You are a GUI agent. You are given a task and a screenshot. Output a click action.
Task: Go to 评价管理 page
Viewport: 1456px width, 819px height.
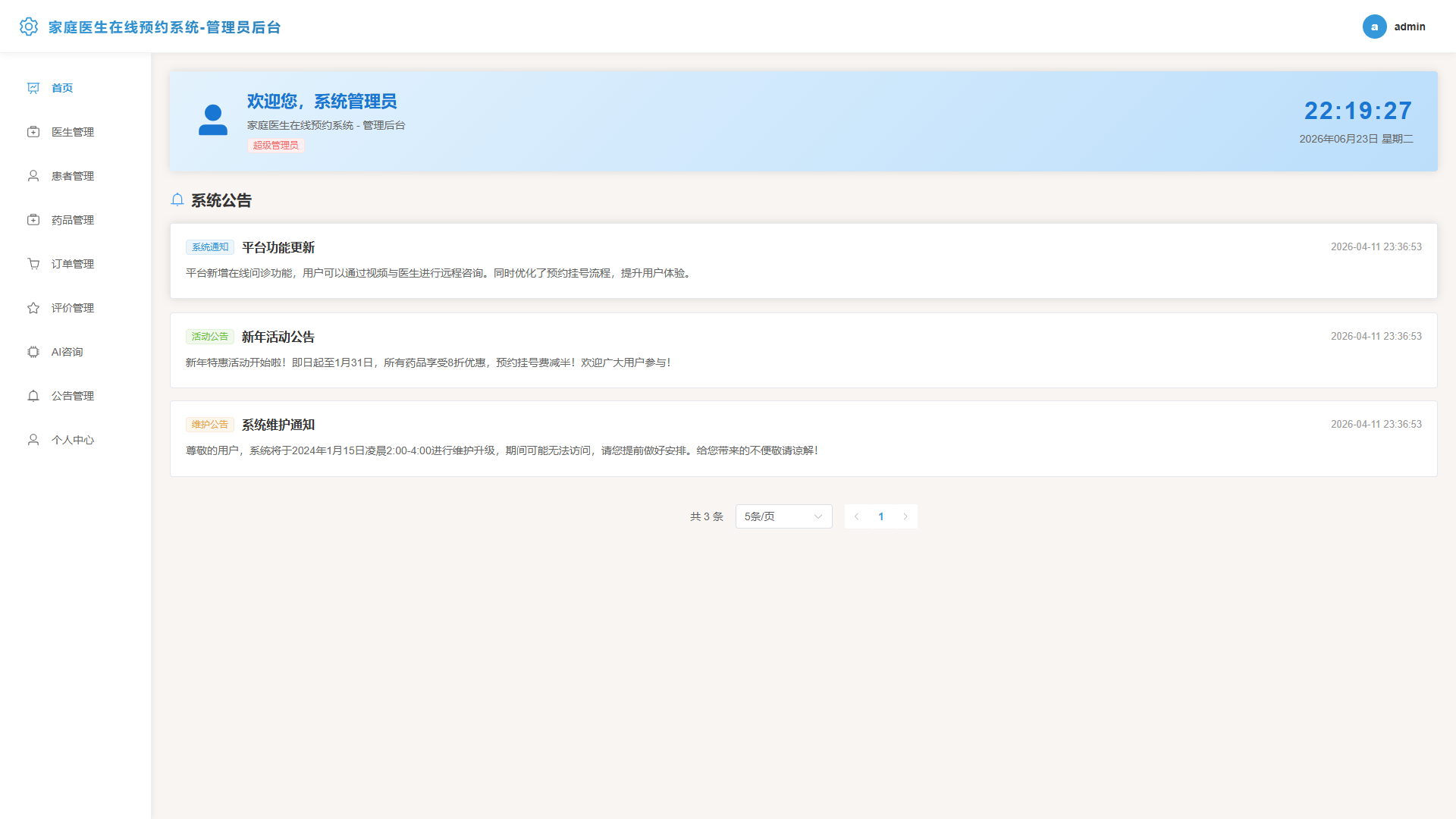tap(76, 308)
